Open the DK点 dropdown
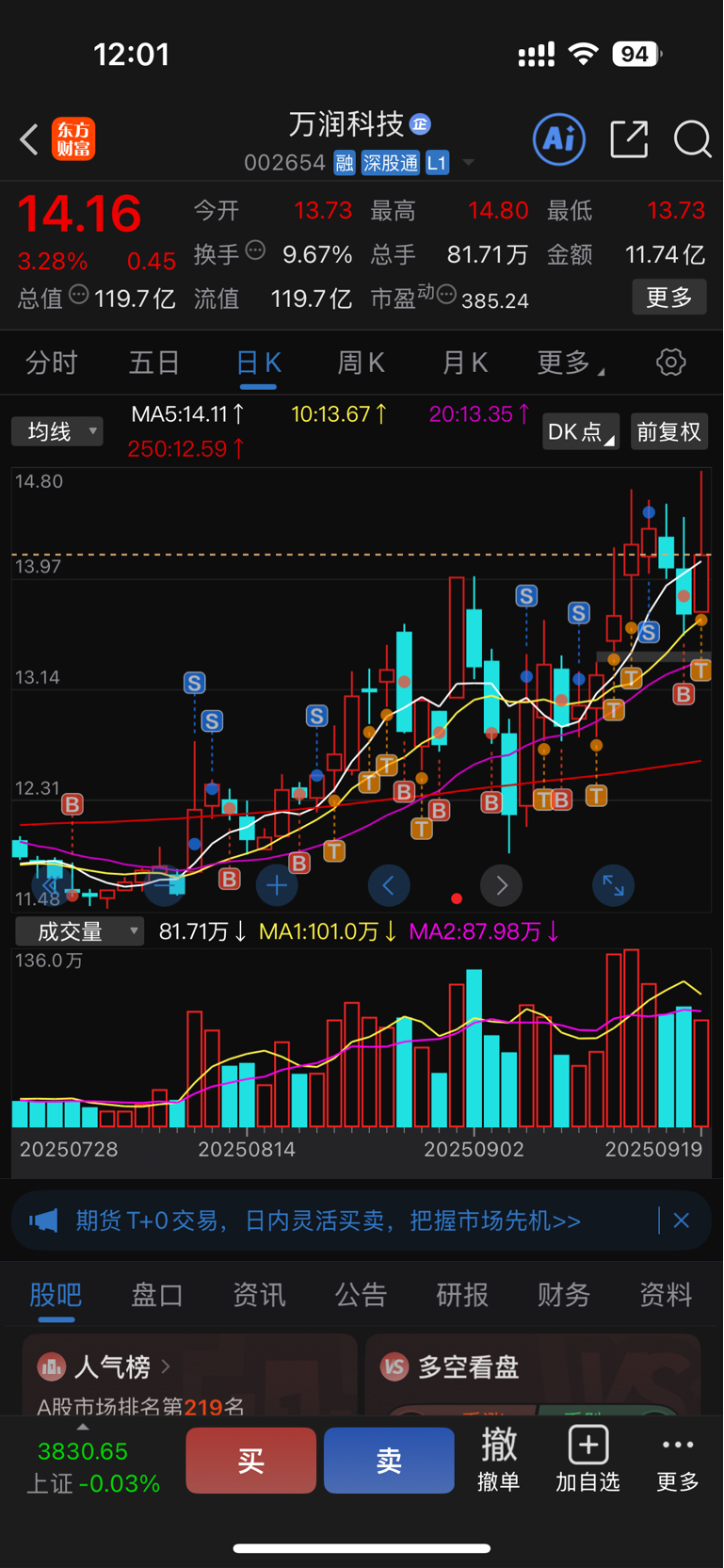Image resolution: width=724 pixels, height=1568 pixels. tap(581, 432)
